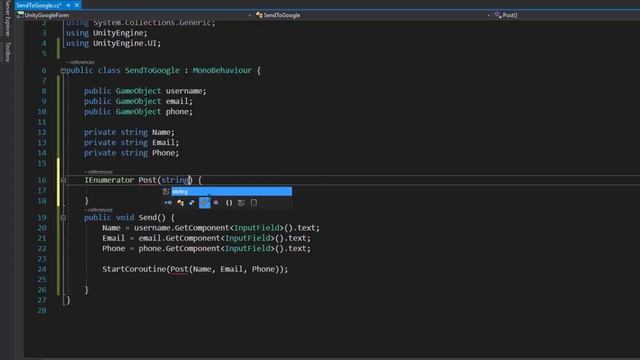640x360 pixels.
Task: Toggle the snippets IntelliSense filter icon
Action: [253, 202]
